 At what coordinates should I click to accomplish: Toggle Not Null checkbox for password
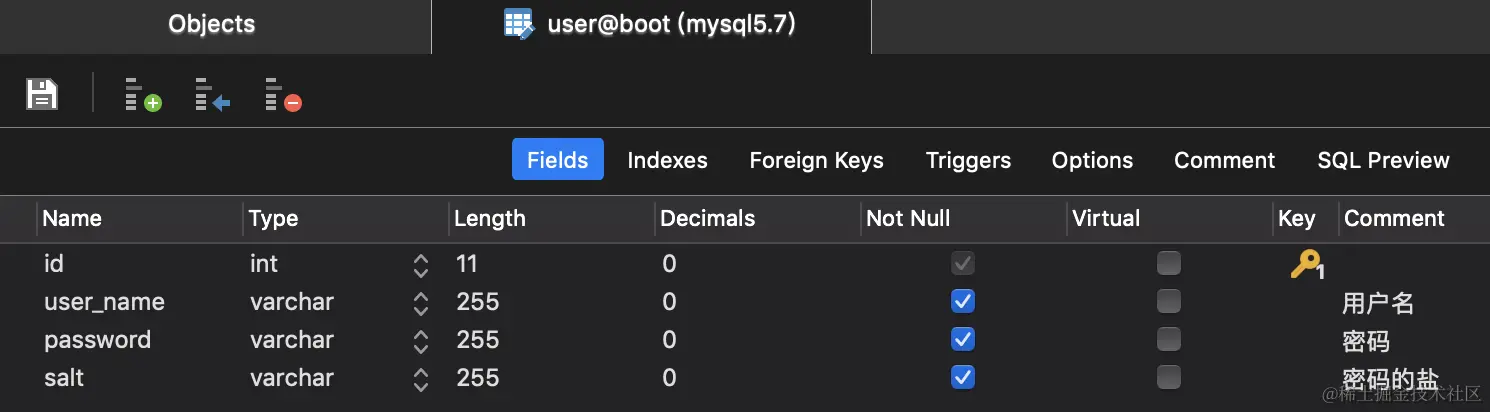pos(963,340)
